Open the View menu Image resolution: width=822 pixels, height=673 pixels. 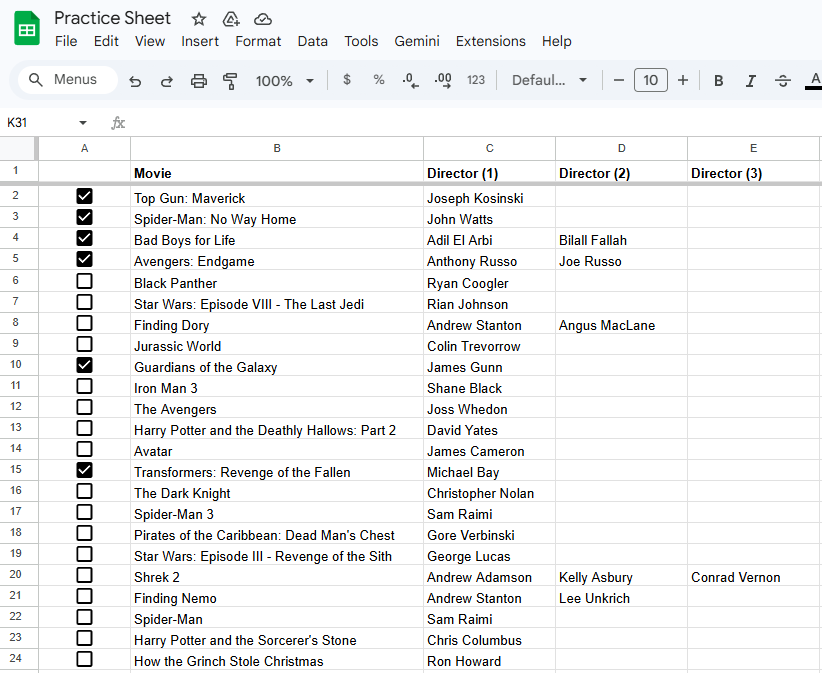click(150, 41)
